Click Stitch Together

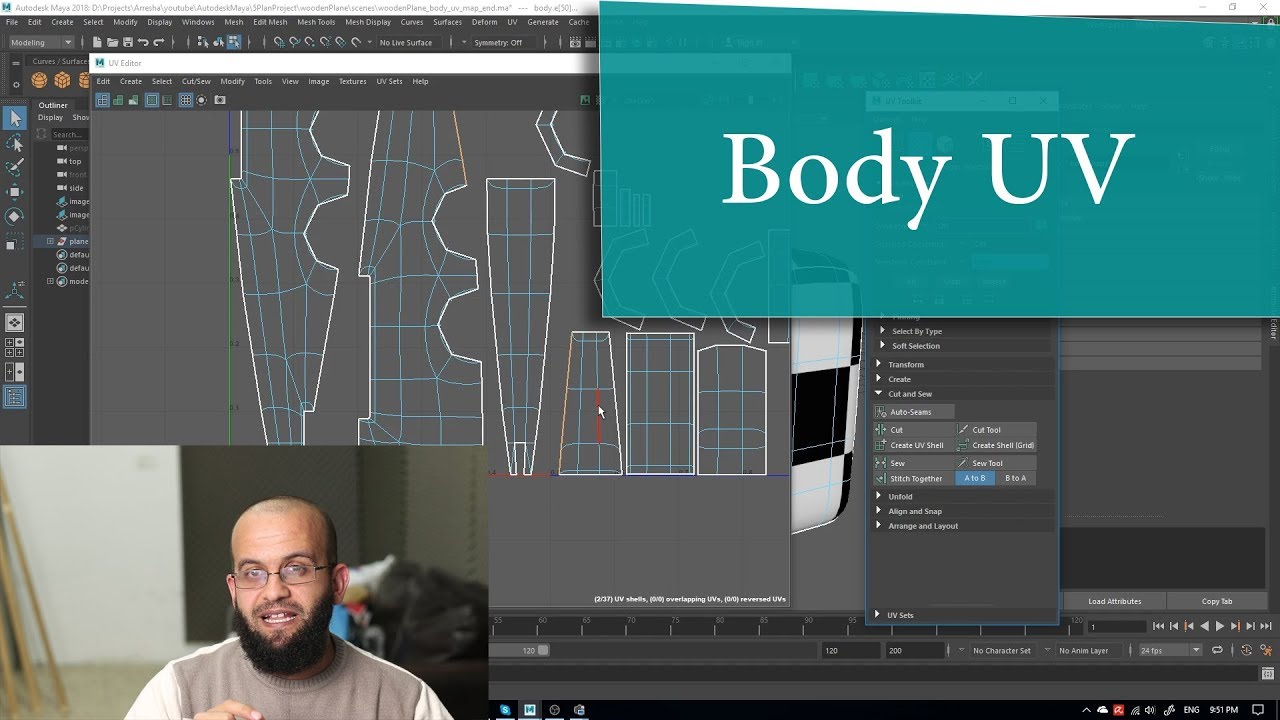pyautogui.click(x=914, y=478)
